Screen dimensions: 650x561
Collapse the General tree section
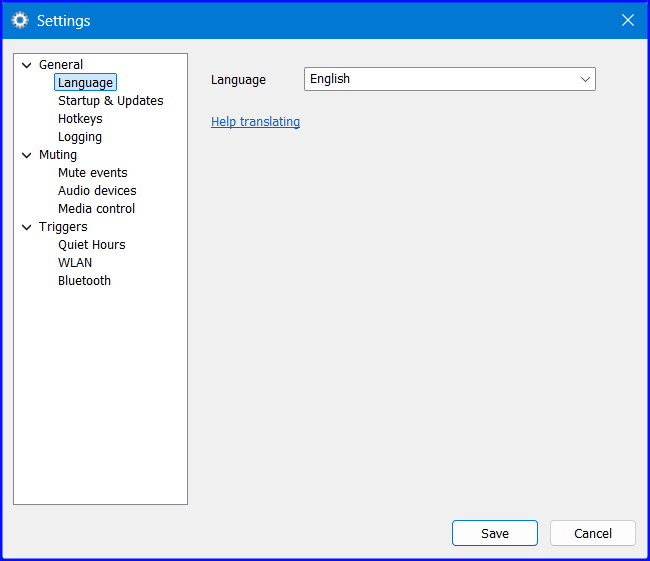click(27, 65)
